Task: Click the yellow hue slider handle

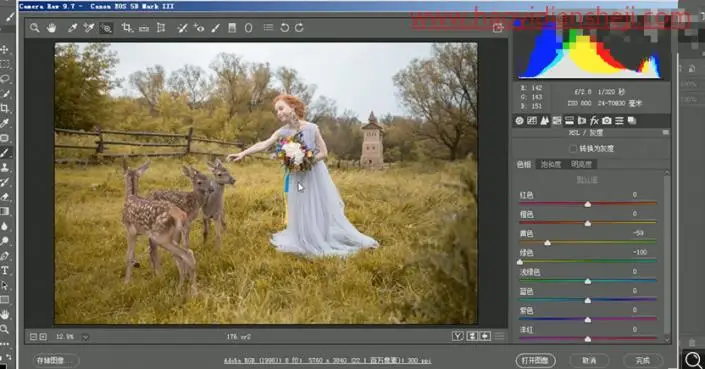Action: (x=547, y=243)
